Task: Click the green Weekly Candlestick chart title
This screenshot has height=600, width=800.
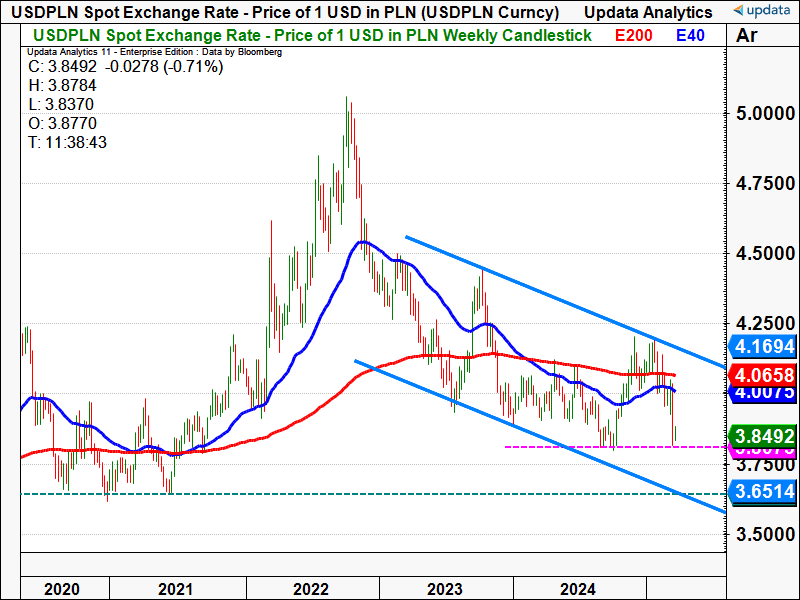Action: (312, 35)
